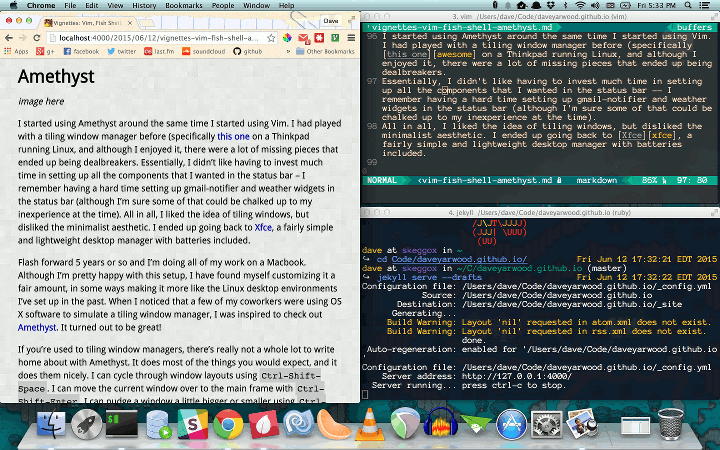Click the menu bar clock
Screen dimensions: 720x450
click(x=657, y=6)
